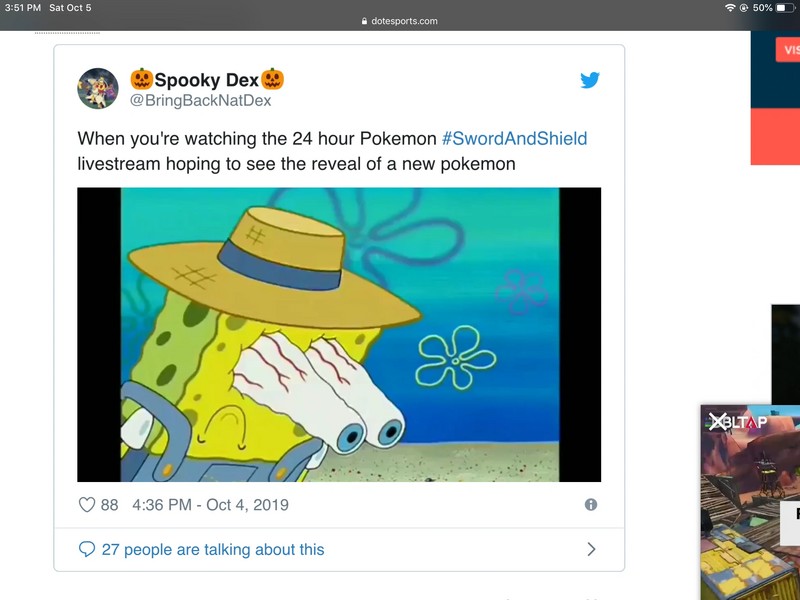Viewport: 800px width, 600px height.
Task: Tap the rotation lock status icon
Action: 744,8
